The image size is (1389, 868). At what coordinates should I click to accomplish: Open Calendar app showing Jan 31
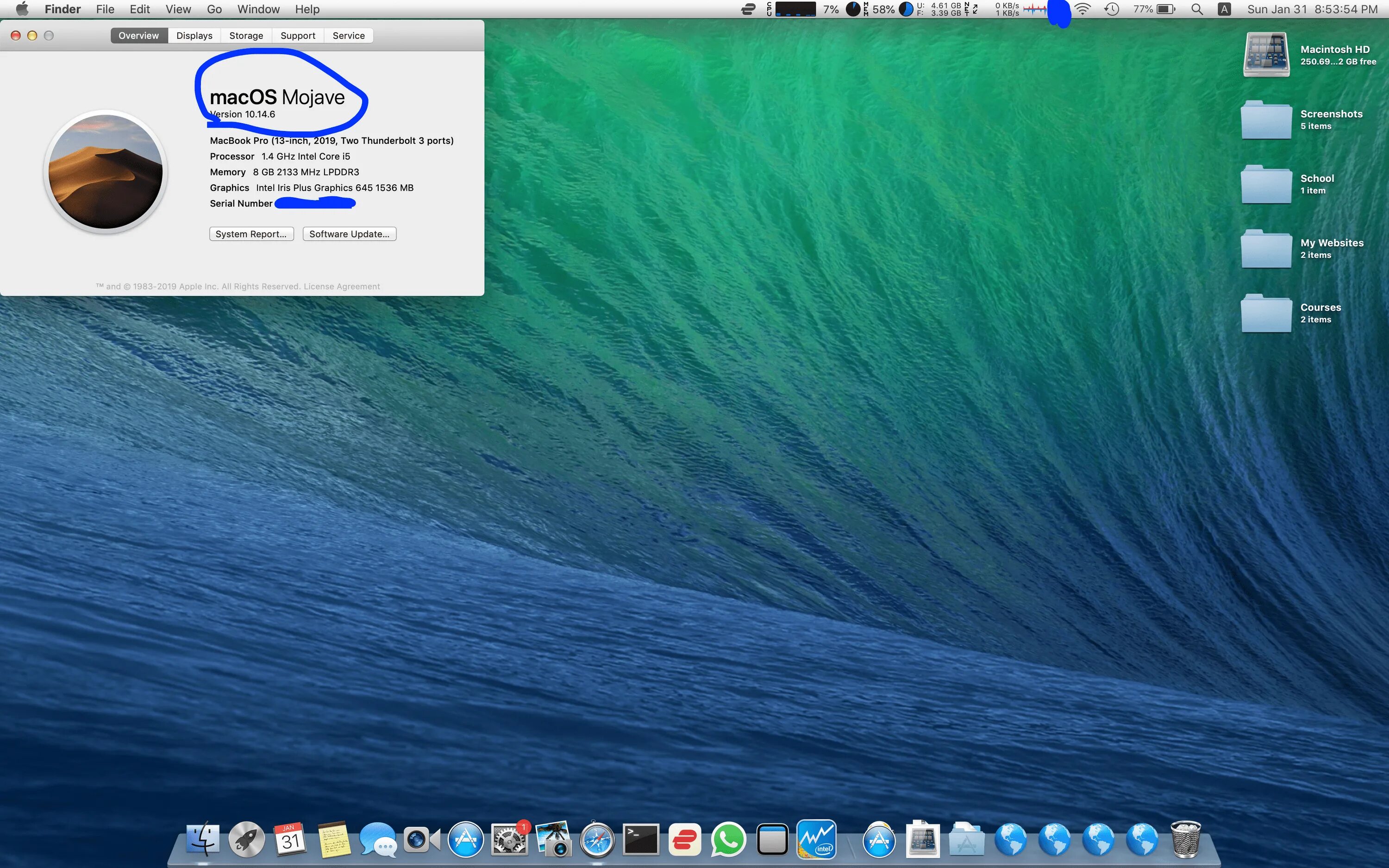point(290,840)
